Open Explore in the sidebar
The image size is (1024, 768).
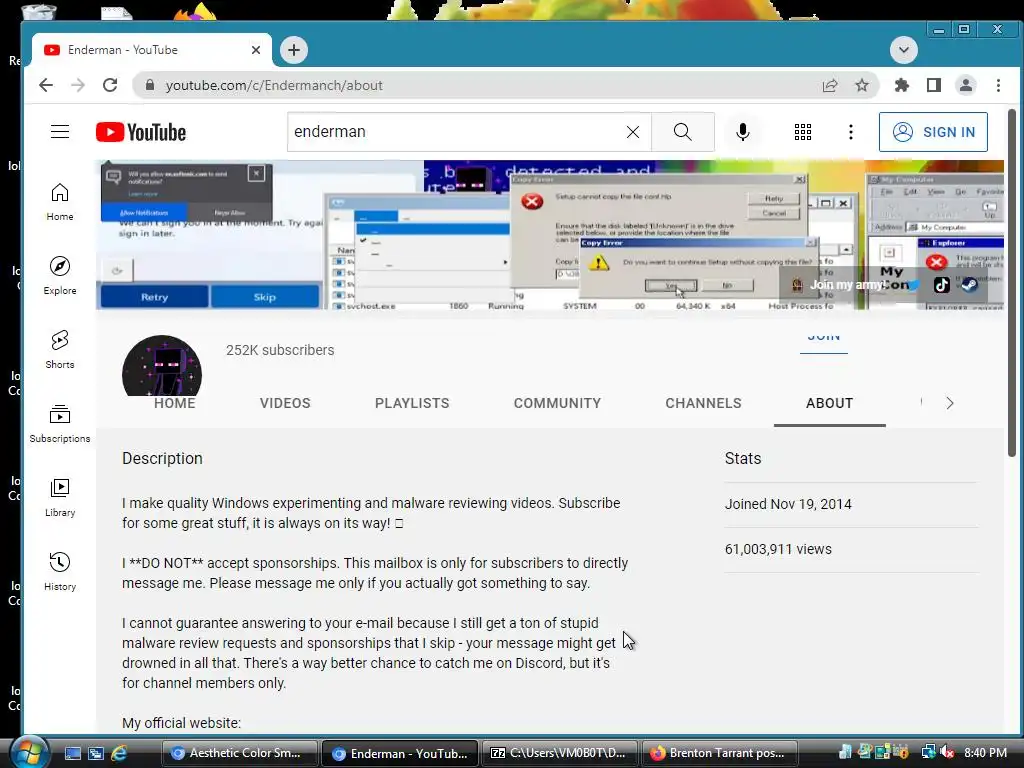click(x=60, y=276)
